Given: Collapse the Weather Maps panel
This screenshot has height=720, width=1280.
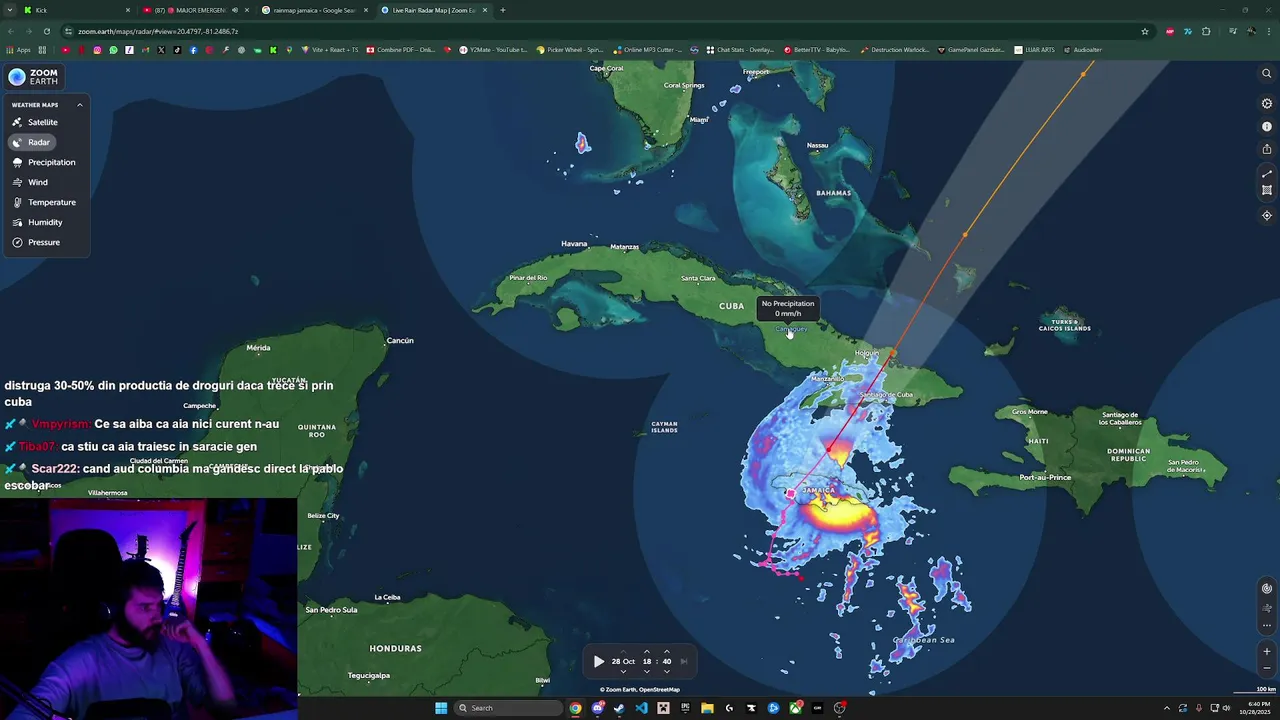Looking at the screenshot, I should click(x=80, y=105).
